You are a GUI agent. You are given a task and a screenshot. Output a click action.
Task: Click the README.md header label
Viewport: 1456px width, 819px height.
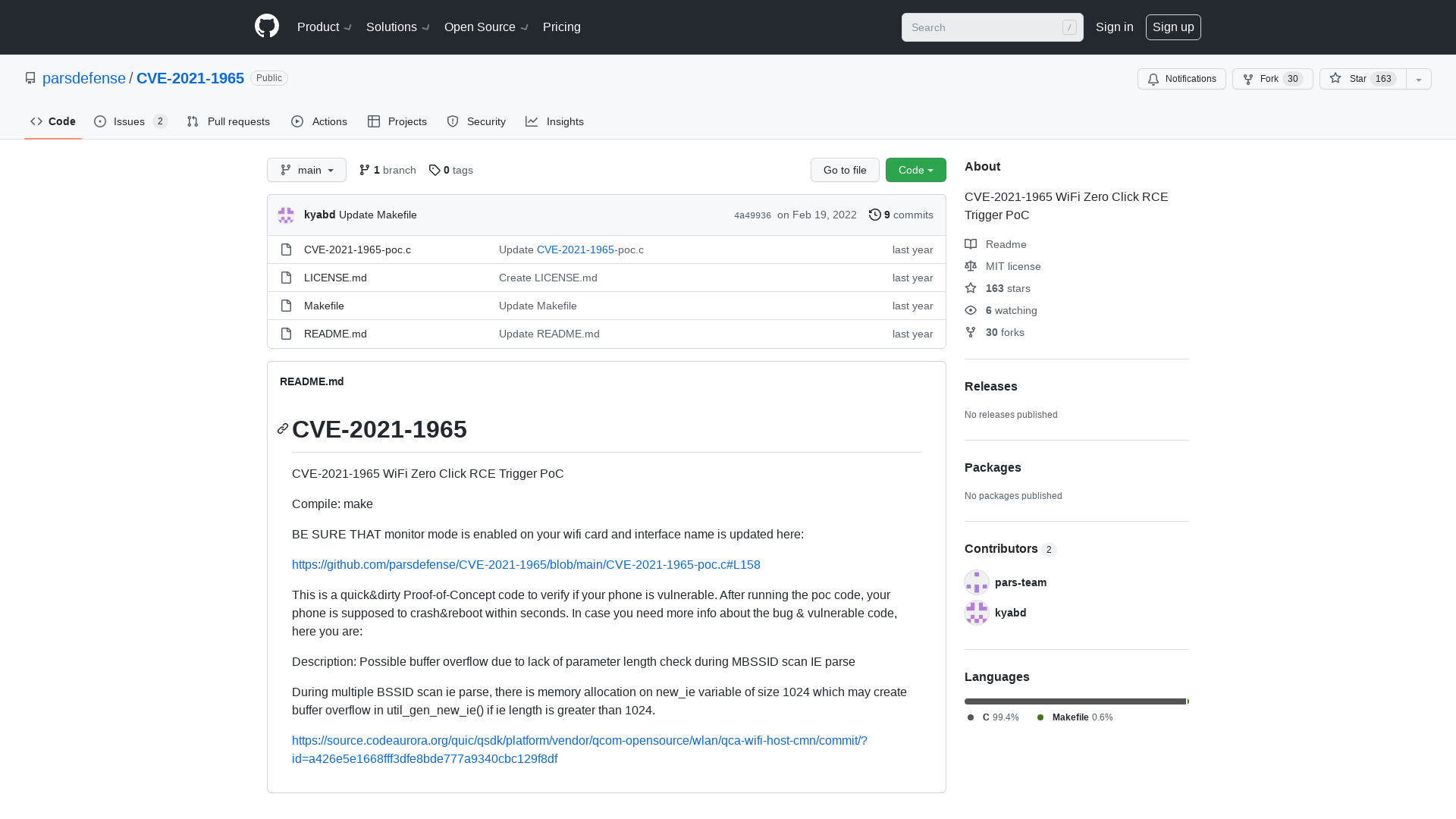tap(312, 381)
